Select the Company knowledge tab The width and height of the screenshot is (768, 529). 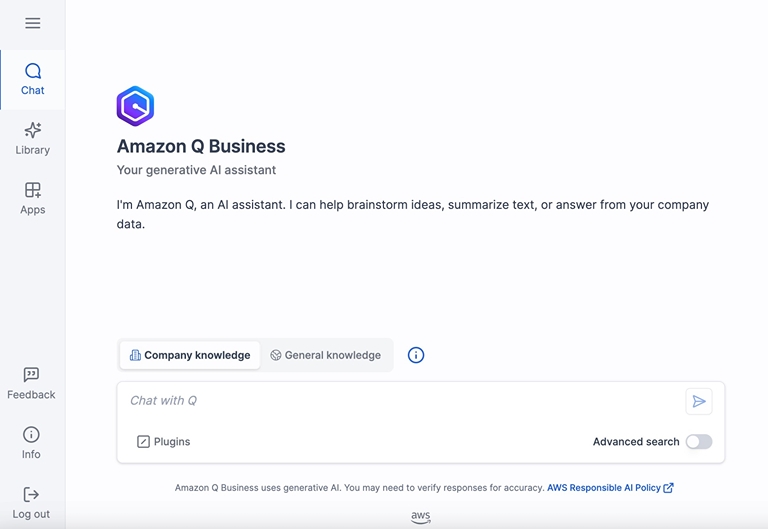click(x=190, y=355)
